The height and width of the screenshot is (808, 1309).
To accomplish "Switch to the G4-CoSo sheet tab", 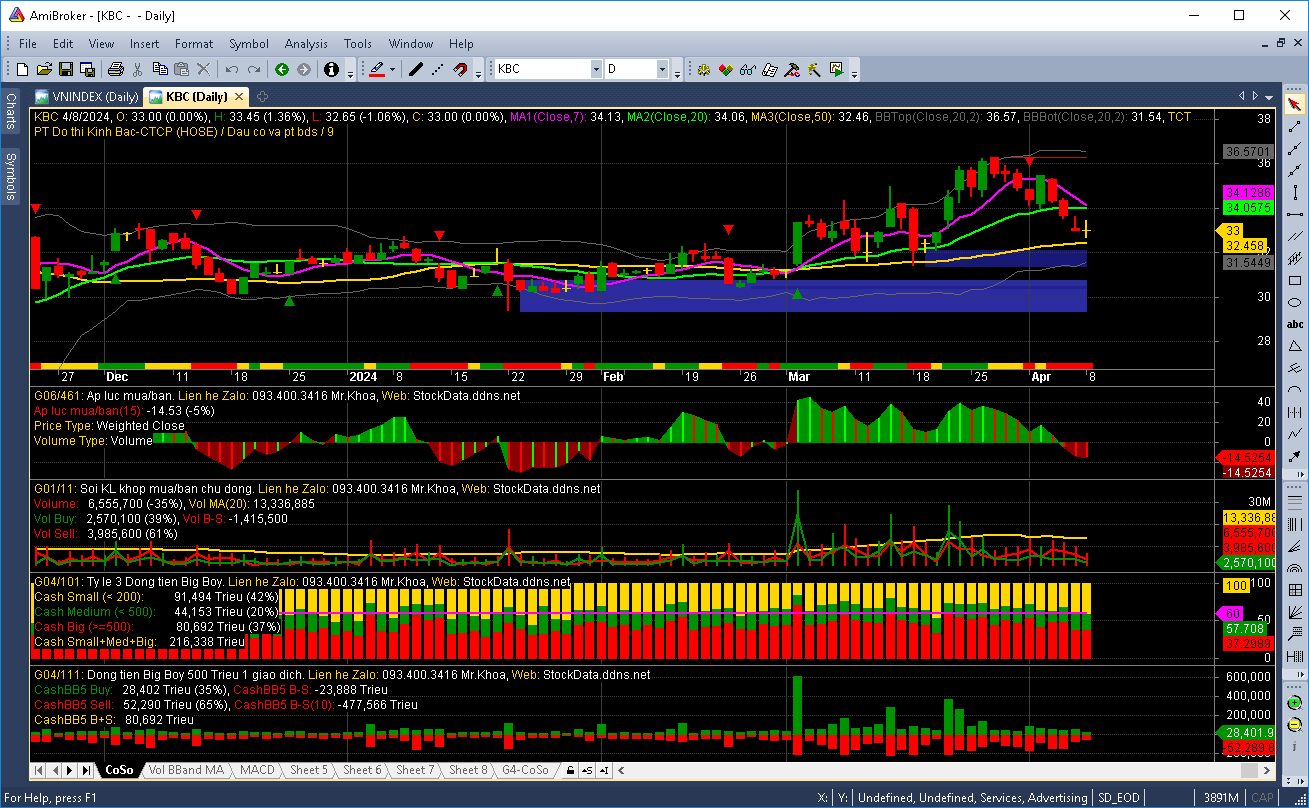I will pyautogui.click(x=525, y=770).
